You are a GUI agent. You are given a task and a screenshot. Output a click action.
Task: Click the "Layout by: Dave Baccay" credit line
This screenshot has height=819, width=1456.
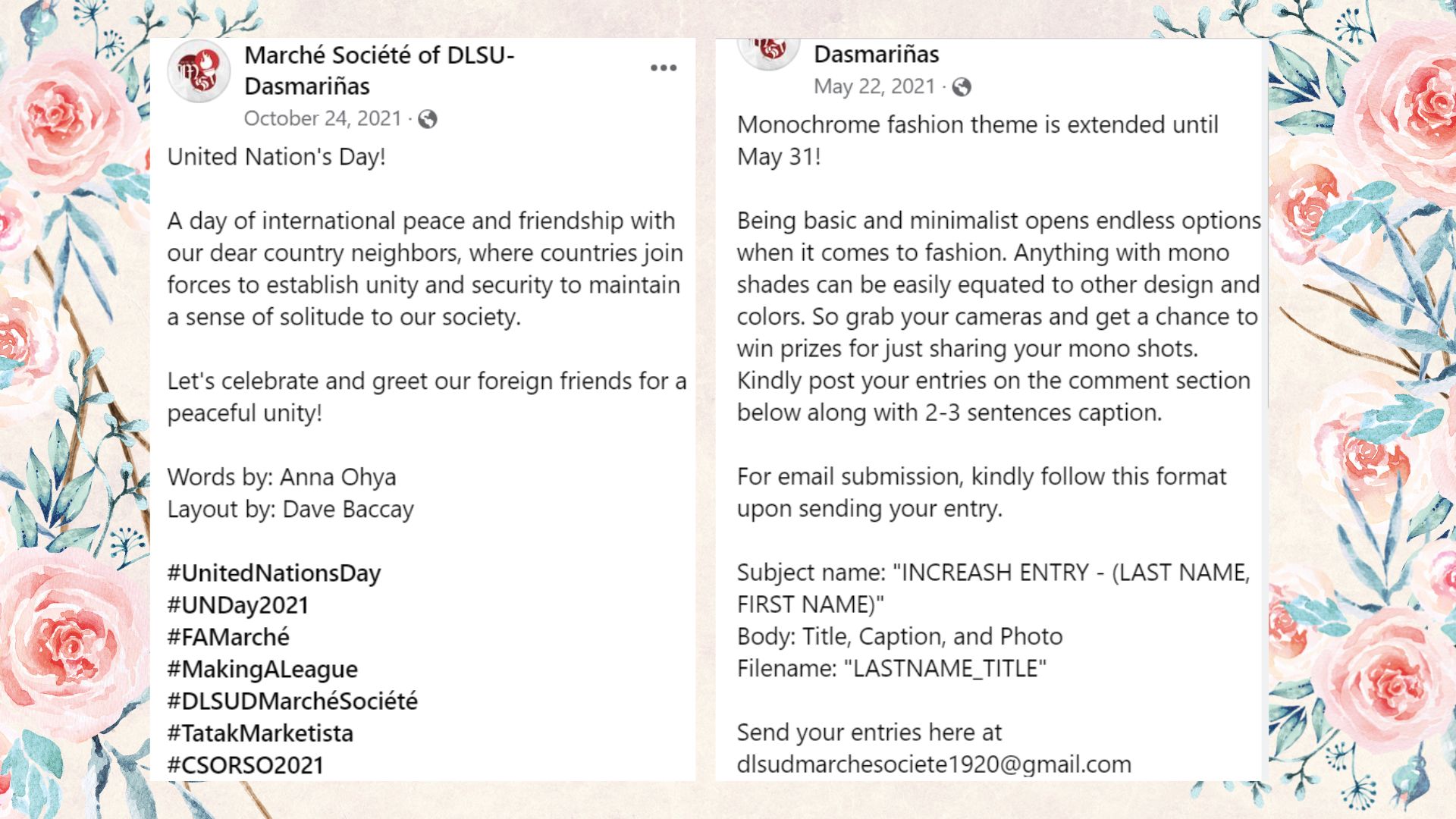point(290,510)
